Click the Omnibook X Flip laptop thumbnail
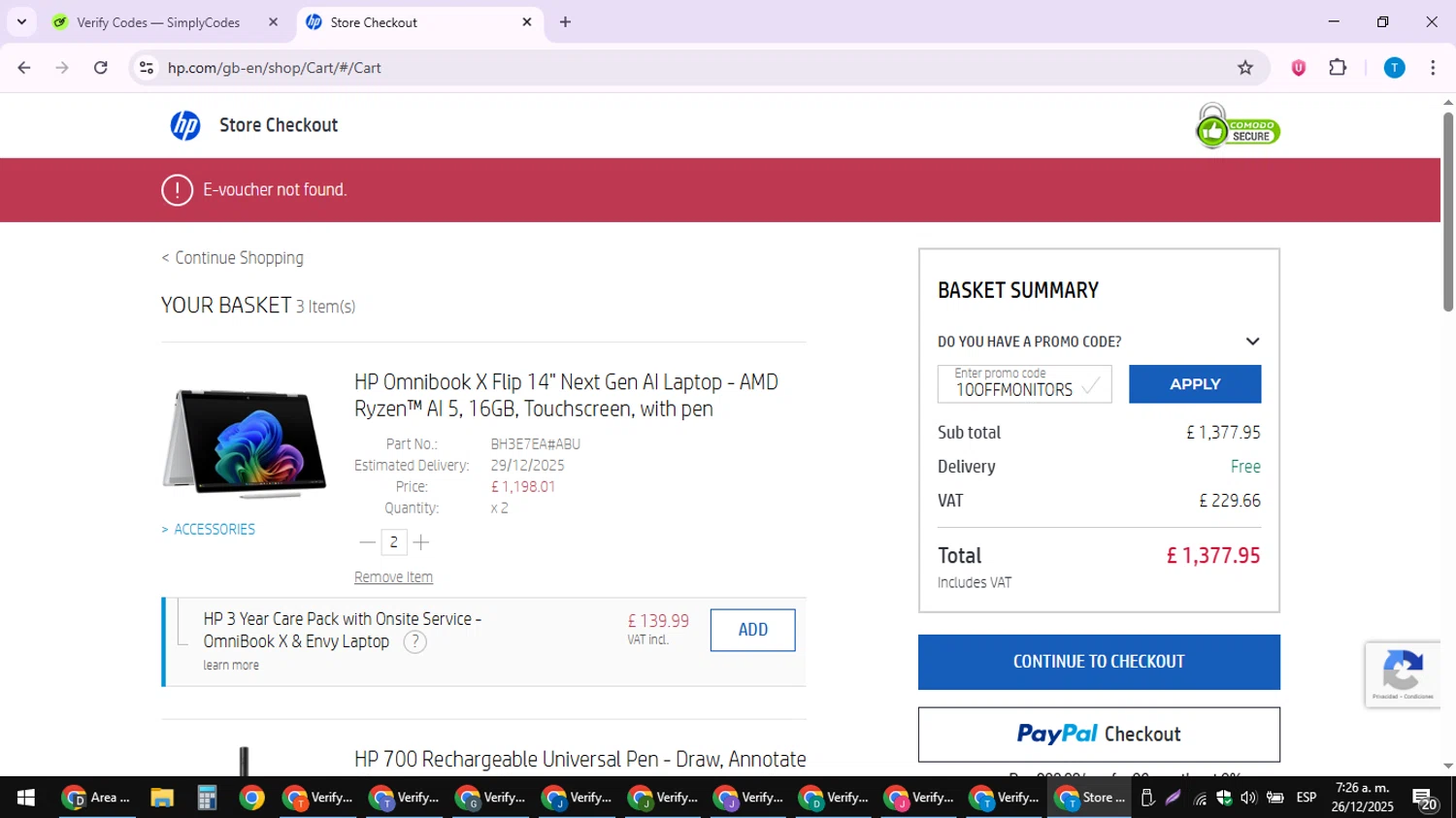 245,442
